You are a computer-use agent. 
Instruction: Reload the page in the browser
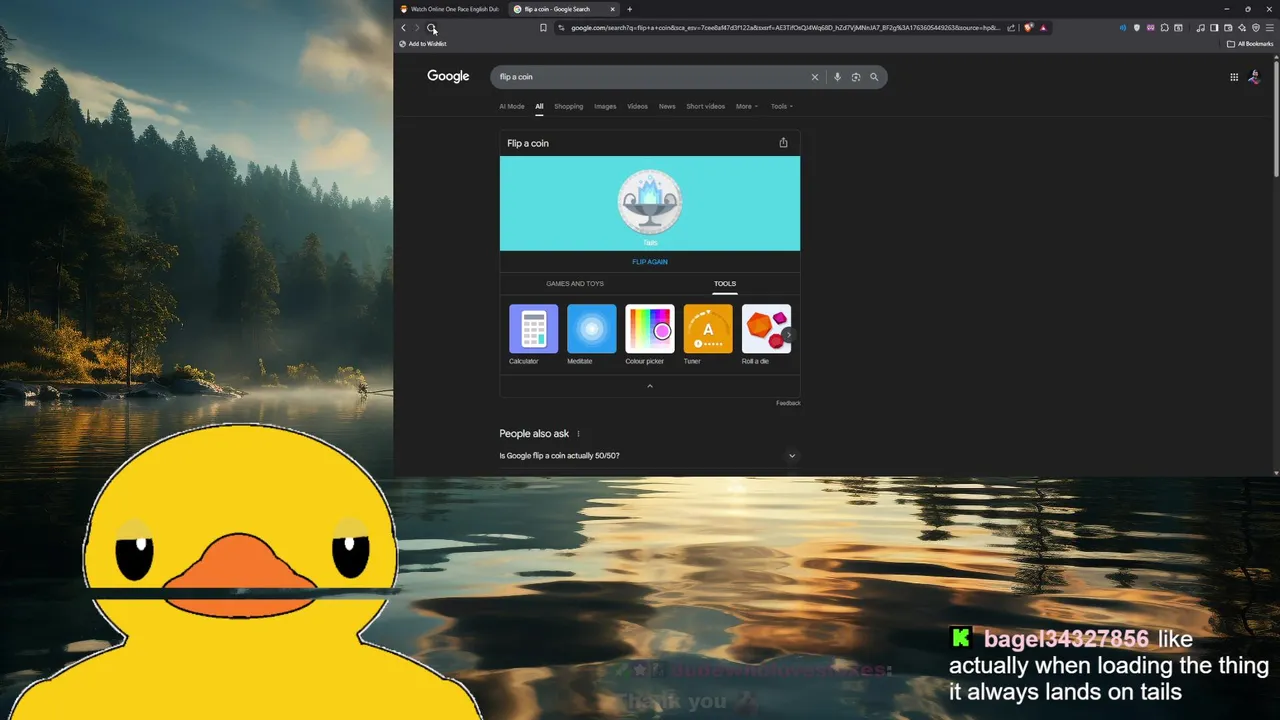click(431, 28)
